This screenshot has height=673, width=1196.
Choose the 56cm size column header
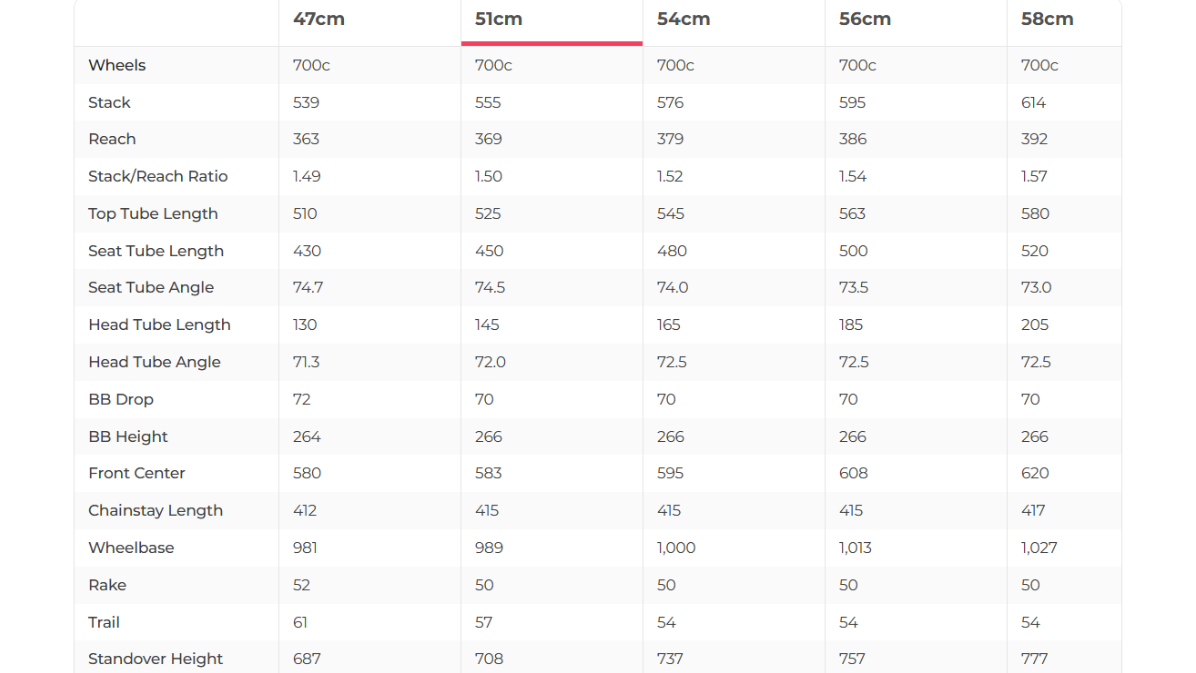point(865,19)
